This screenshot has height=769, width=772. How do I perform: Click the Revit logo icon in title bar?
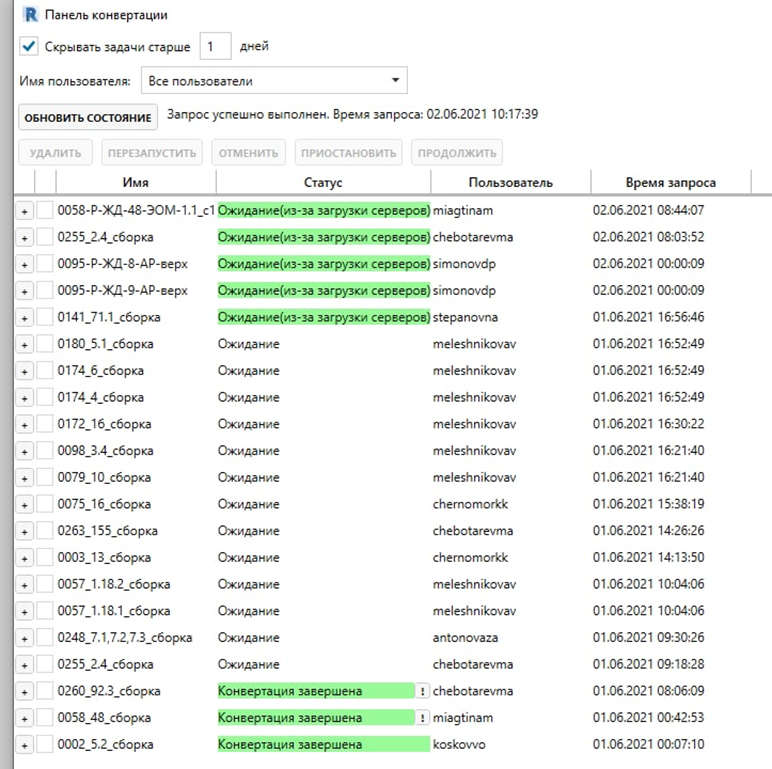click(x=28, y=15)
